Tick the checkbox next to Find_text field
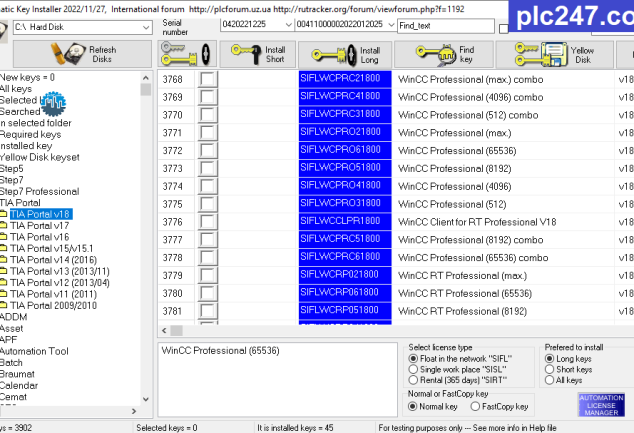The image size is (634, 433). point(504,29)
